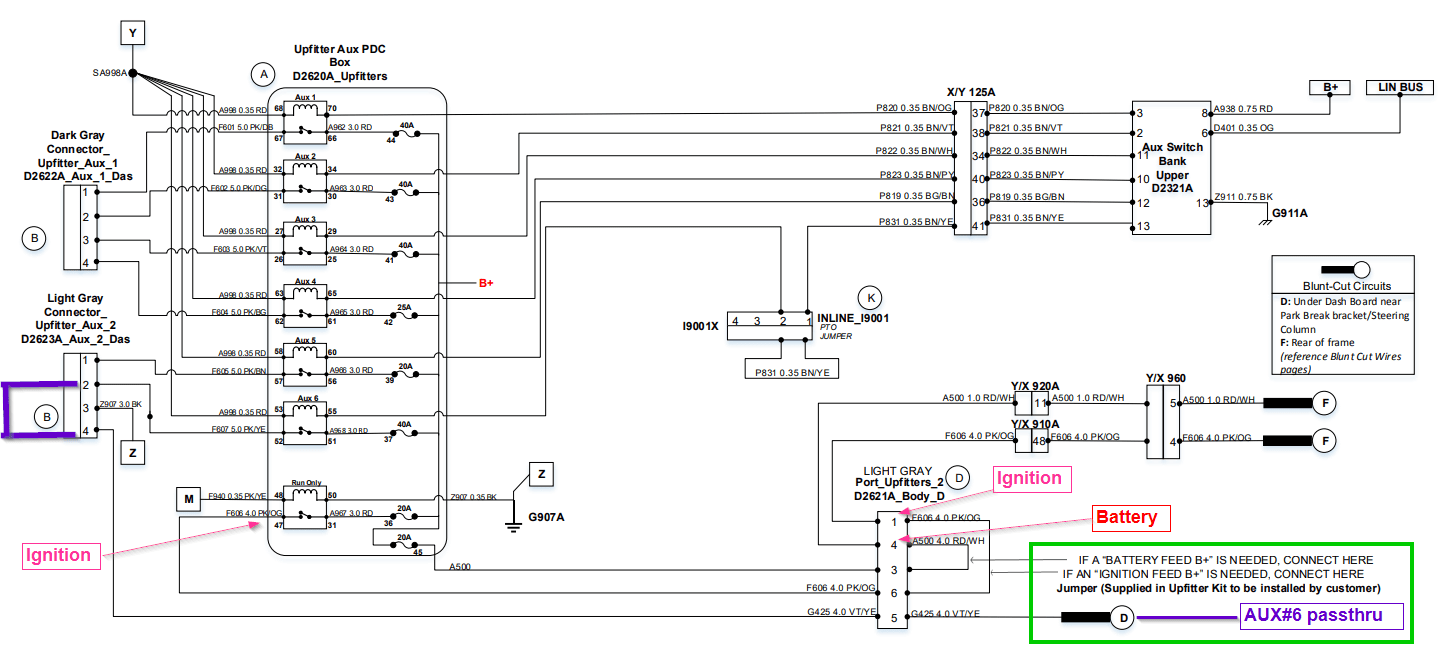Select the Z911 0.75 BK wire label

click(1243, 198)
